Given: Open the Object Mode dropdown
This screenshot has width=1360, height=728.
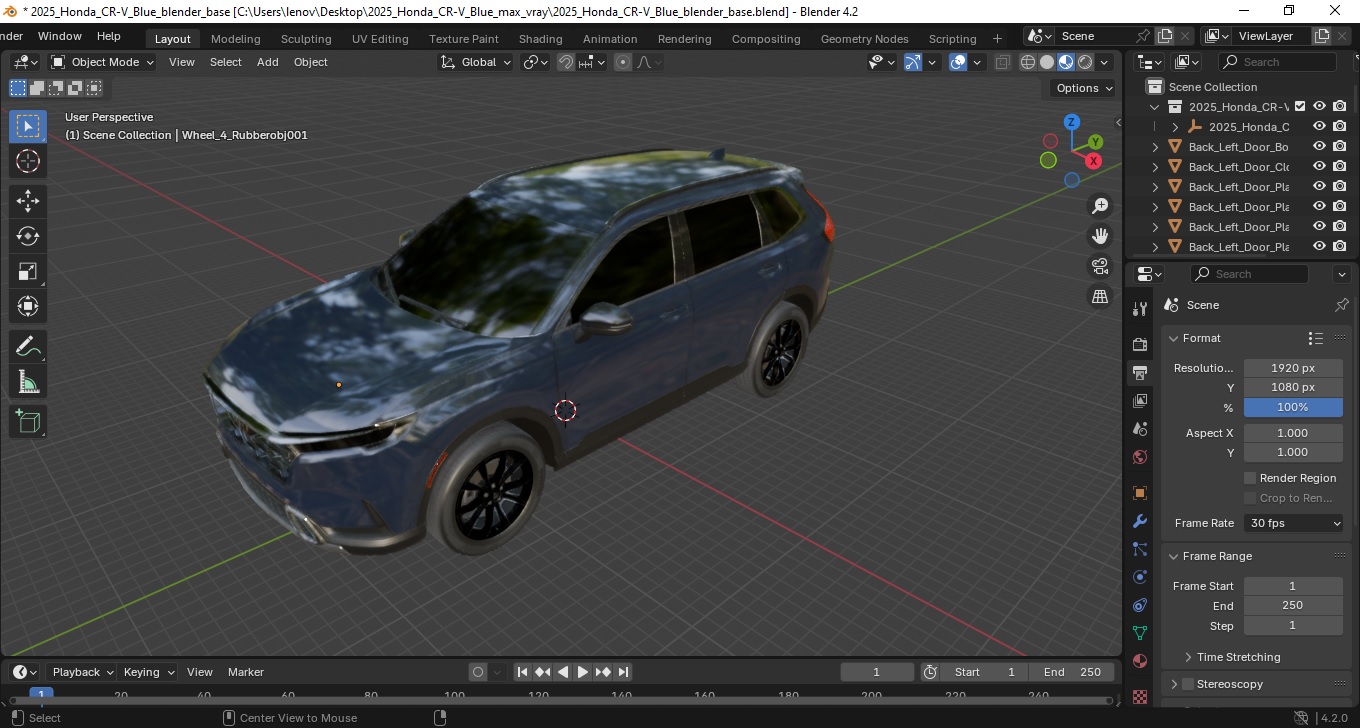Looking at the screenshot, I should [103, 62].
